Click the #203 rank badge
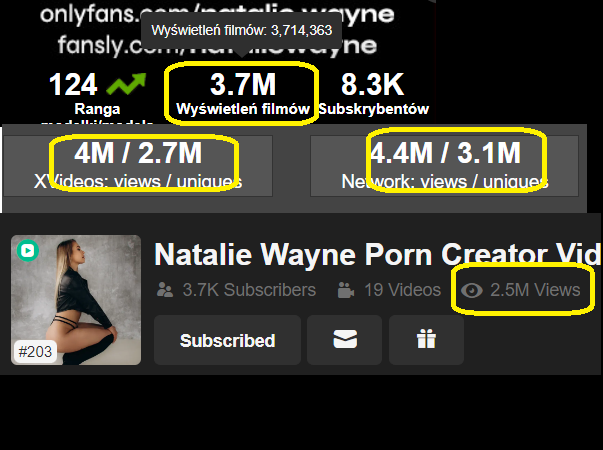The height and width of the screenshot is (450, 603). point(35,352)
